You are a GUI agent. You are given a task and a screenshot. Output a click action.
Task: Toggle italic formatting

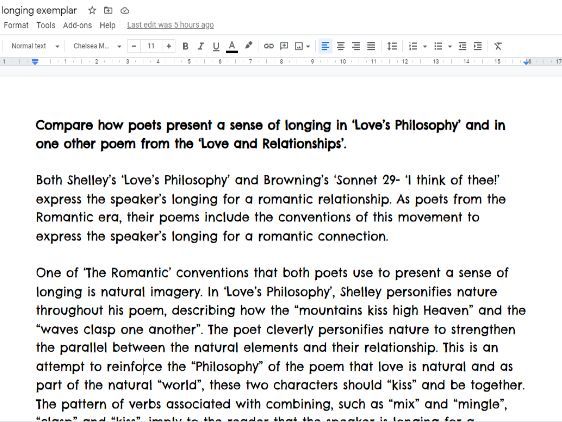[x=201, y=46]
